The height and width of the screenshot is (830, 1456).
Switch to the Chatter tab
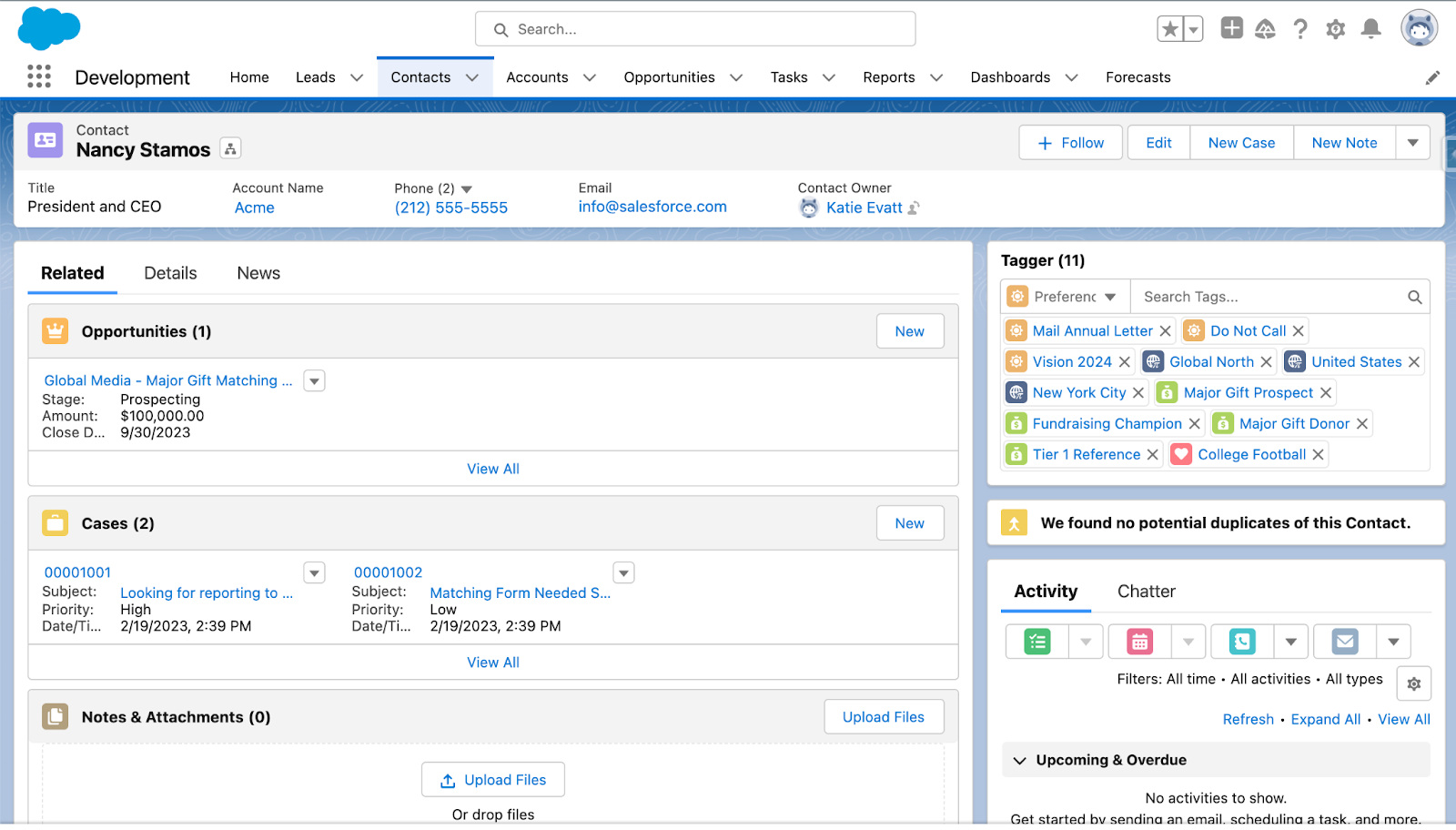[x=1146, y=592]
